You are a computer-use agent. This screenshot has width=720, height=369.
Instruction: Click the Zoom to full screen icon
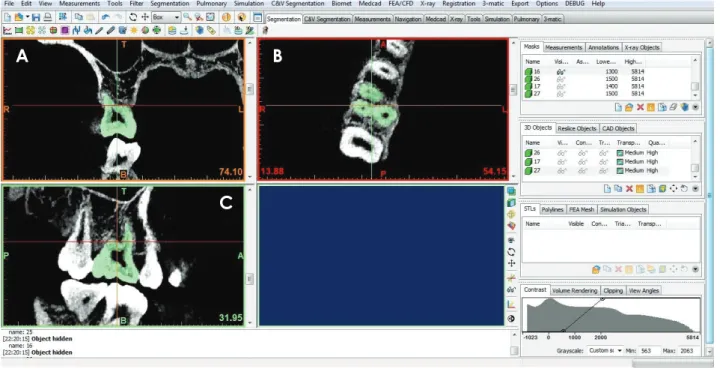click(210, 17)
